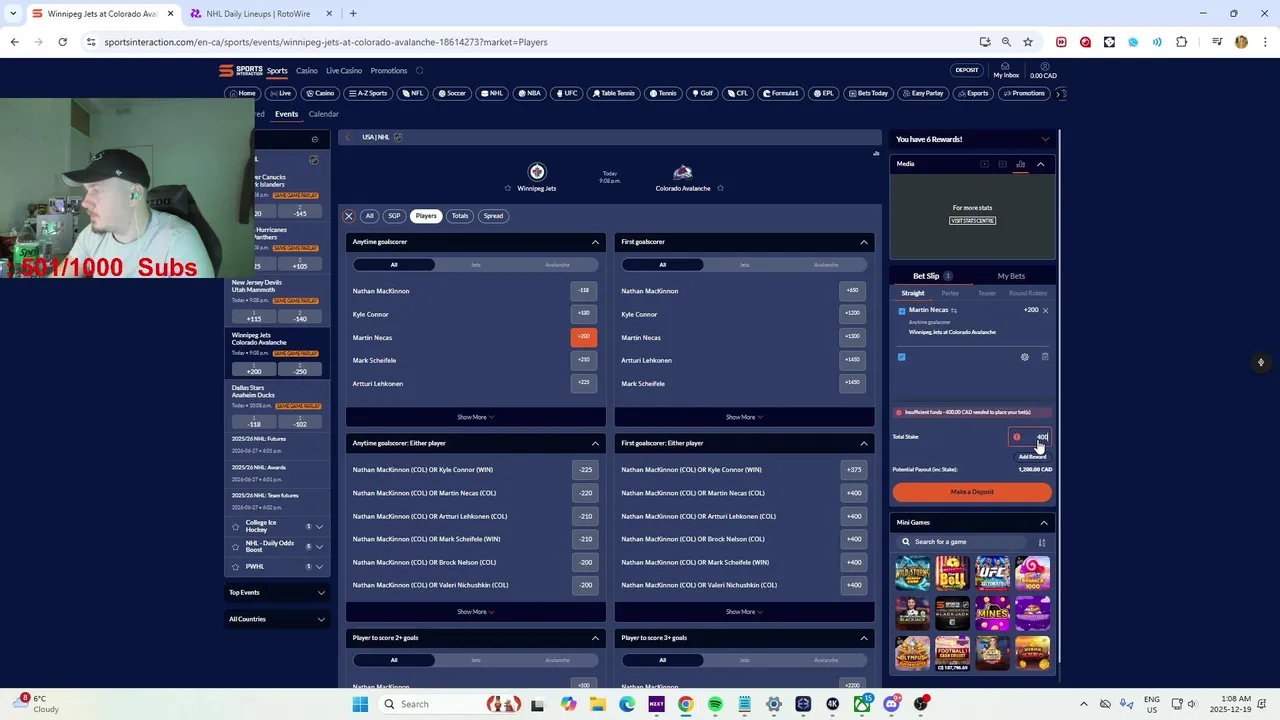Filter First goalscorer by Jets
Screen dimensions: 1280x720
pos(745,265)
